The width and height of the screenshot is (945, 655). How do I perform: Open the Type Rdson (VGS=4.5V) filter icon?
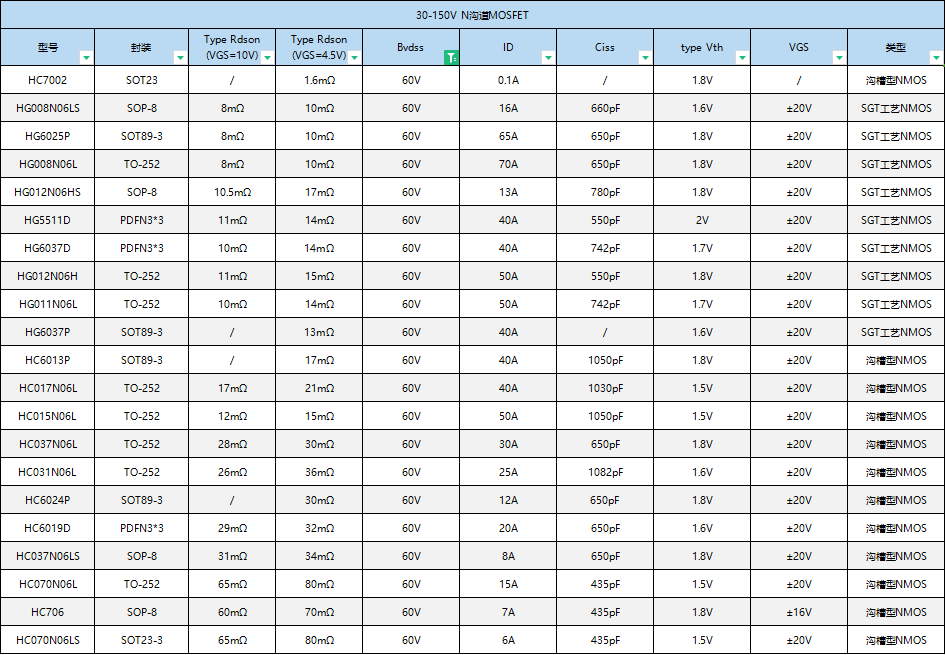click(356, 55)
